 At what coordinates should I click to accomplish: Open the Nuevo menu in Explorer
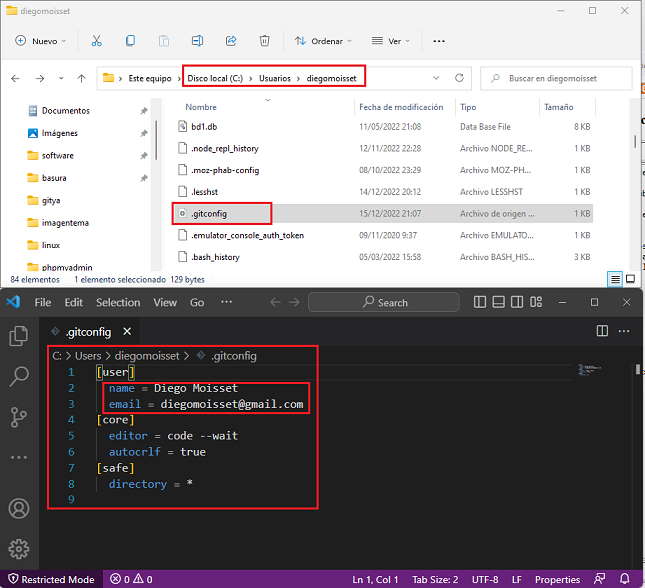point(40,41)
